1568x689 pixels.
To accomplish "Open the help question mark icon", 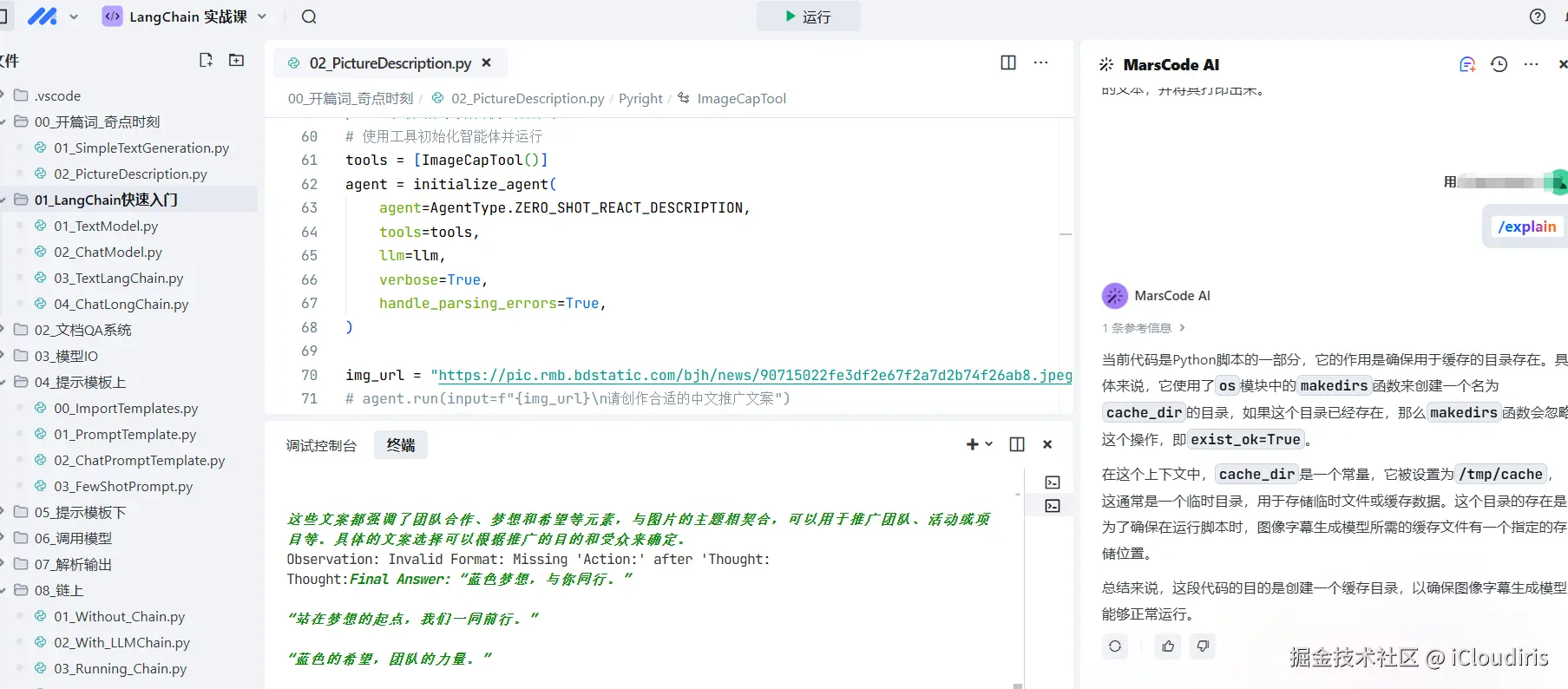I will pyautogui.click(x=1538, y=16).
